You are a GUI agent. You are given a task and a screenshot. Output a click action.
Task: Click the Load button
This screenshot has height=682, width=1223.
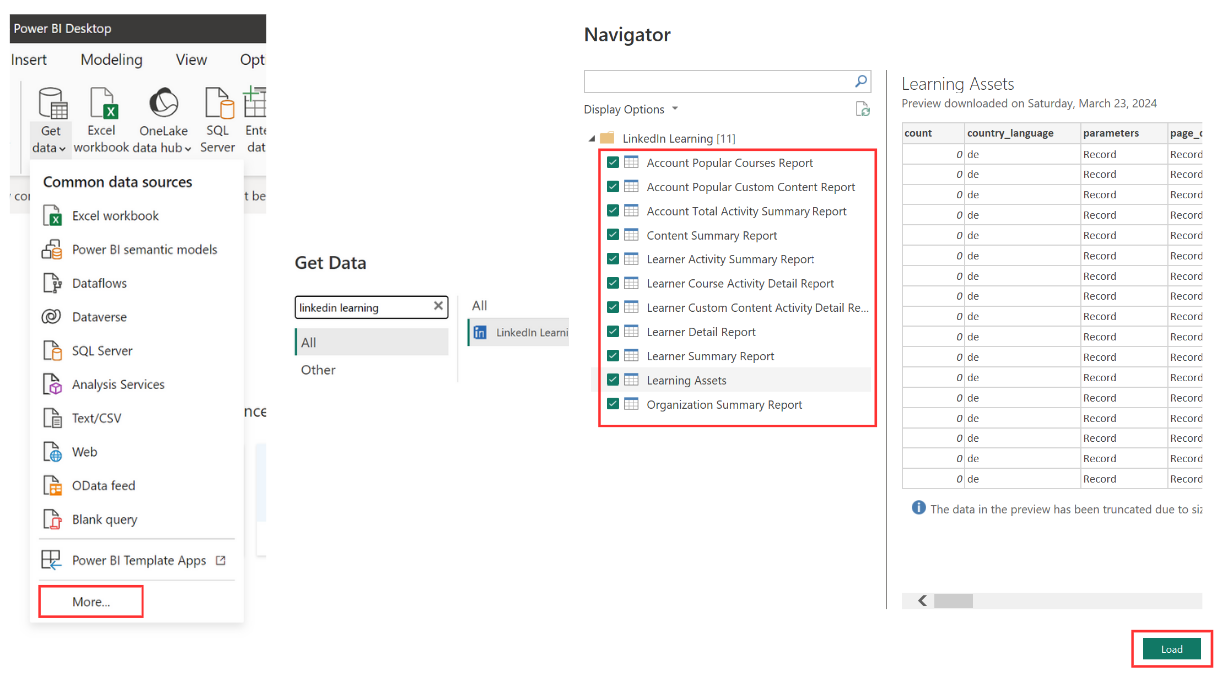pyautogui.click(x=1171, y=649)
